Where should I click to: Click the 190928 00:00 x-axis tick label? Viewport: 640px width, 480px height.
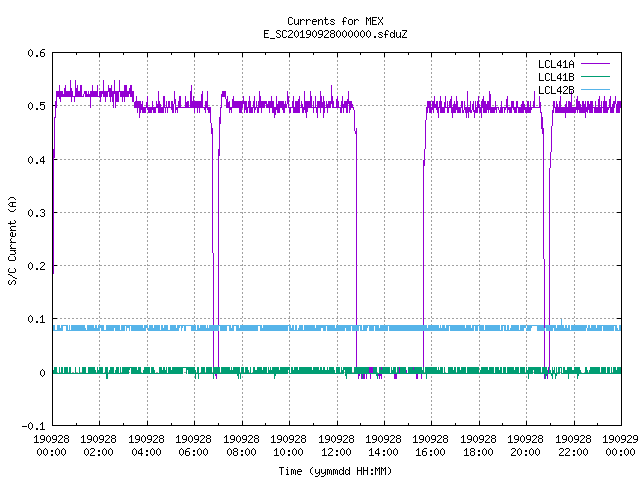51,446
